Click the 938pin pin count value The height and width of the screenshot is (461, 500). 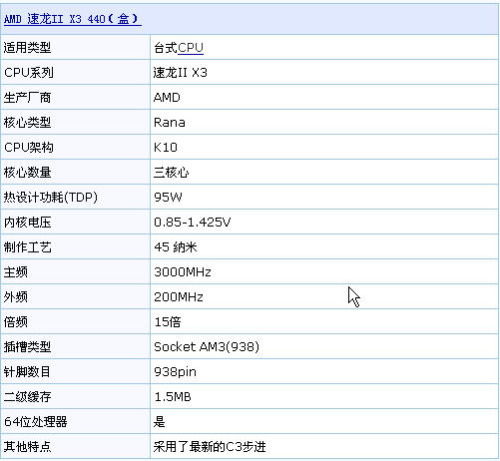click(175, 372)
